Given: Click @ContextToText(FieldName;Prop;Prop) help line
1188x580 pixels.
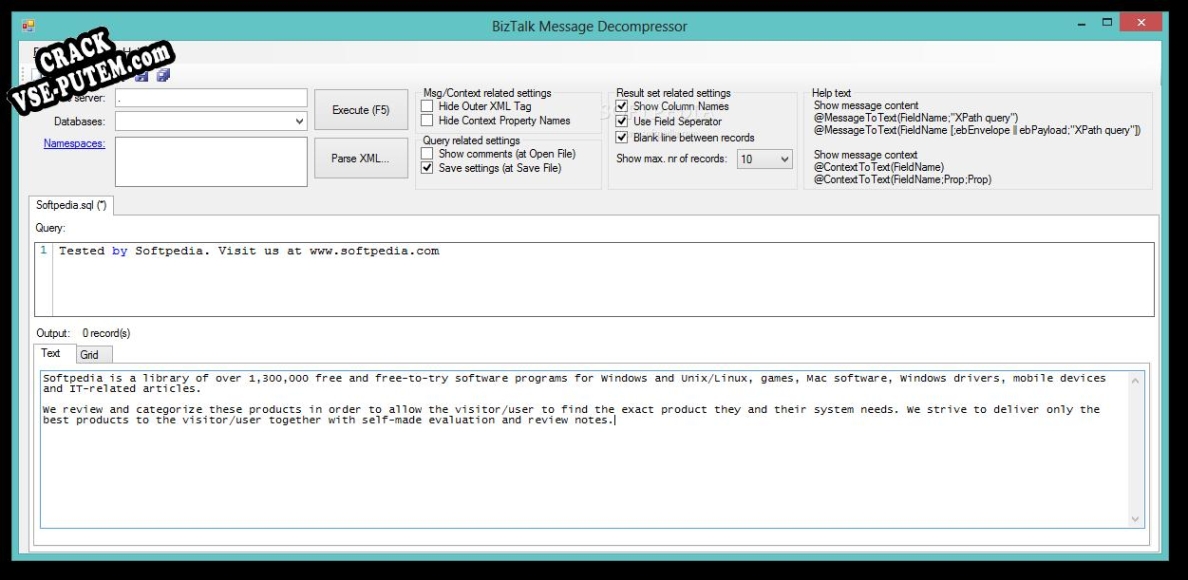Looking at the screenshot, I should tap(902, 180).
